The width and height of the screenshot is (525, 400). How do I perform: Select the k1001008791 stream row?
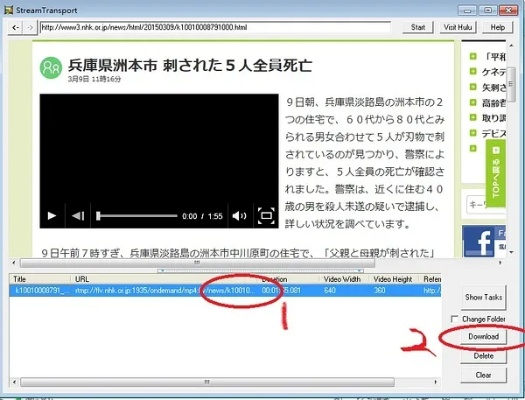coord(225,290)
